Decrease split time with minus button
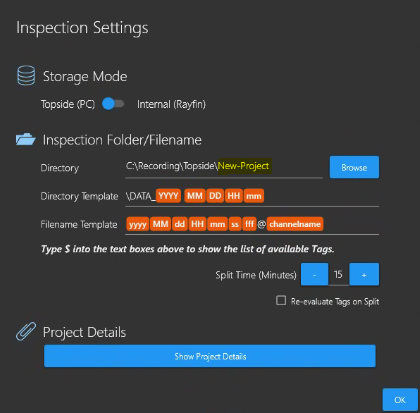The height and width of the screenshot is (413, 420). tap(314, 274)
